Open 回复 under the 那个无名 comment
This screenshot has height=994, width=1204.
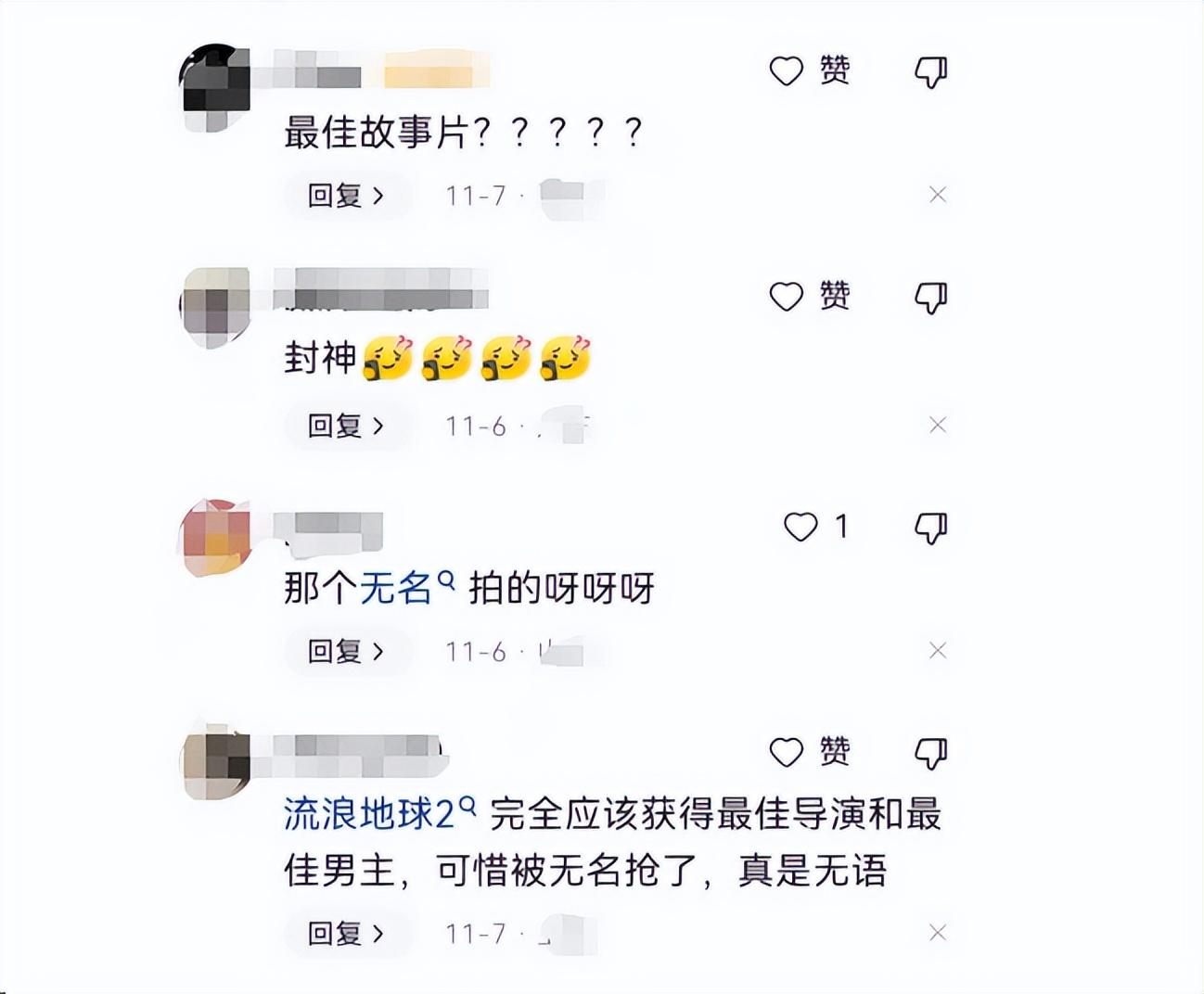[346, 652]
